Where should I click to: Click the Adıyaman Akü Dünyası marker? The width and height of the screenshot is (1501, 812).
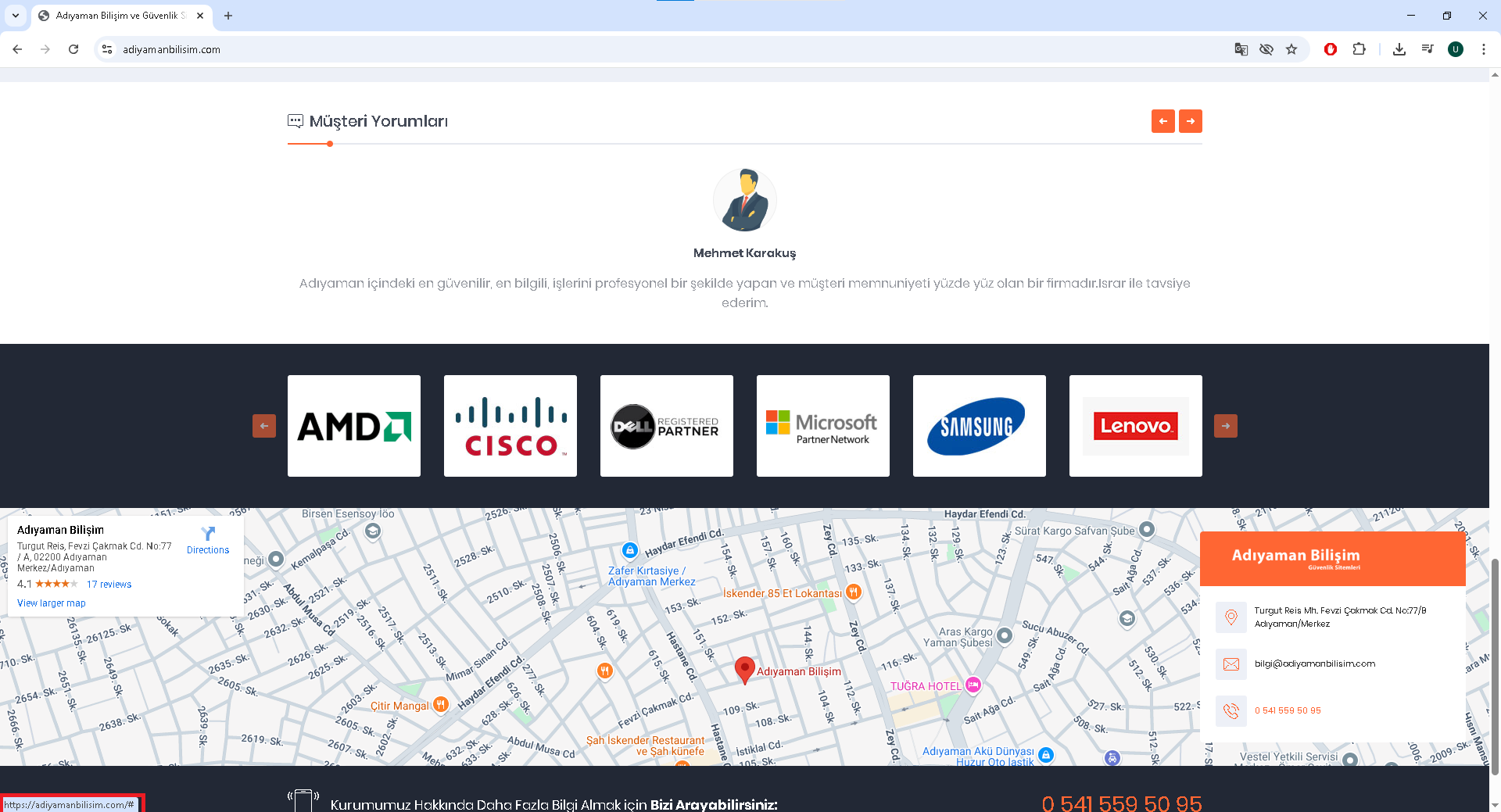point(1046,755)
